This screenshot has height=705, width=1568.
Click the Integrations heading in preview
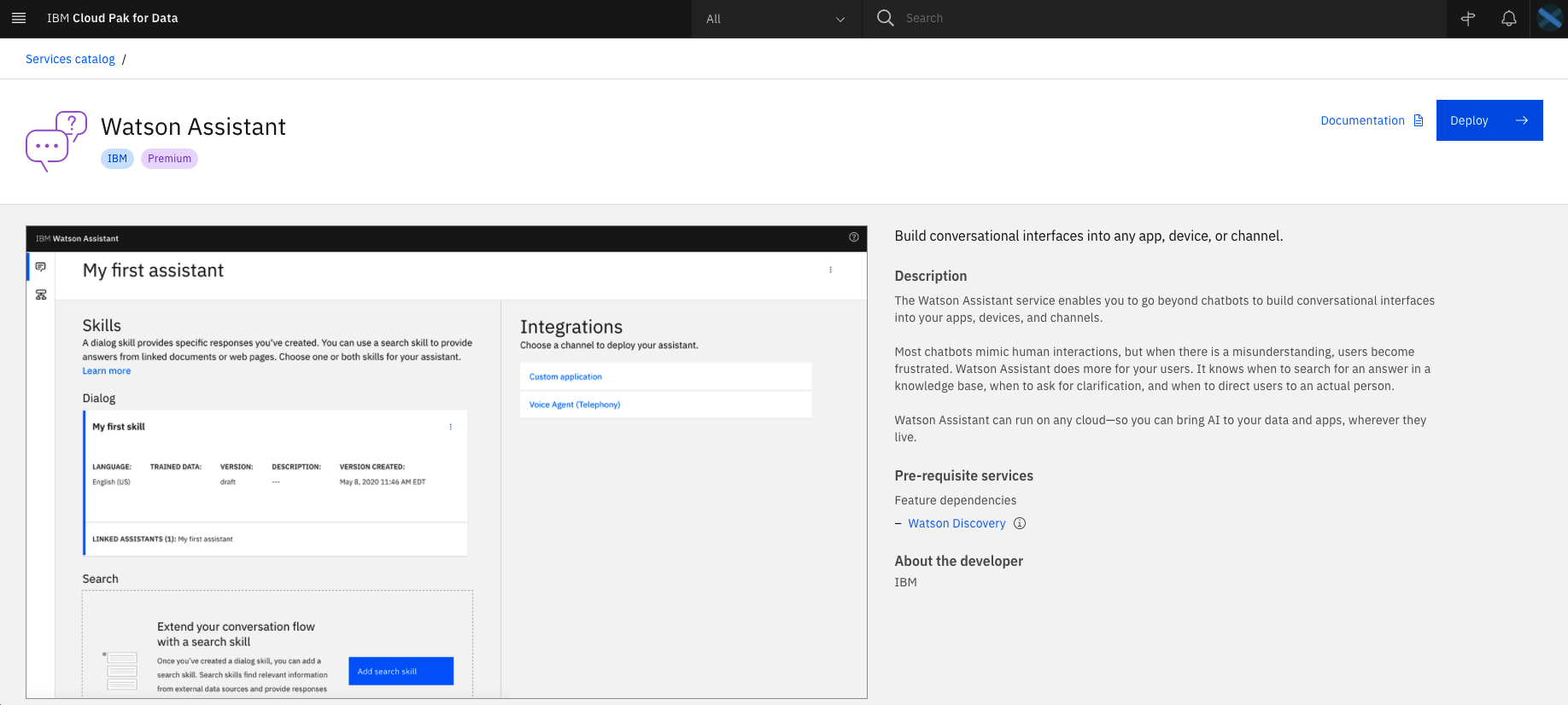click(571, 327)
